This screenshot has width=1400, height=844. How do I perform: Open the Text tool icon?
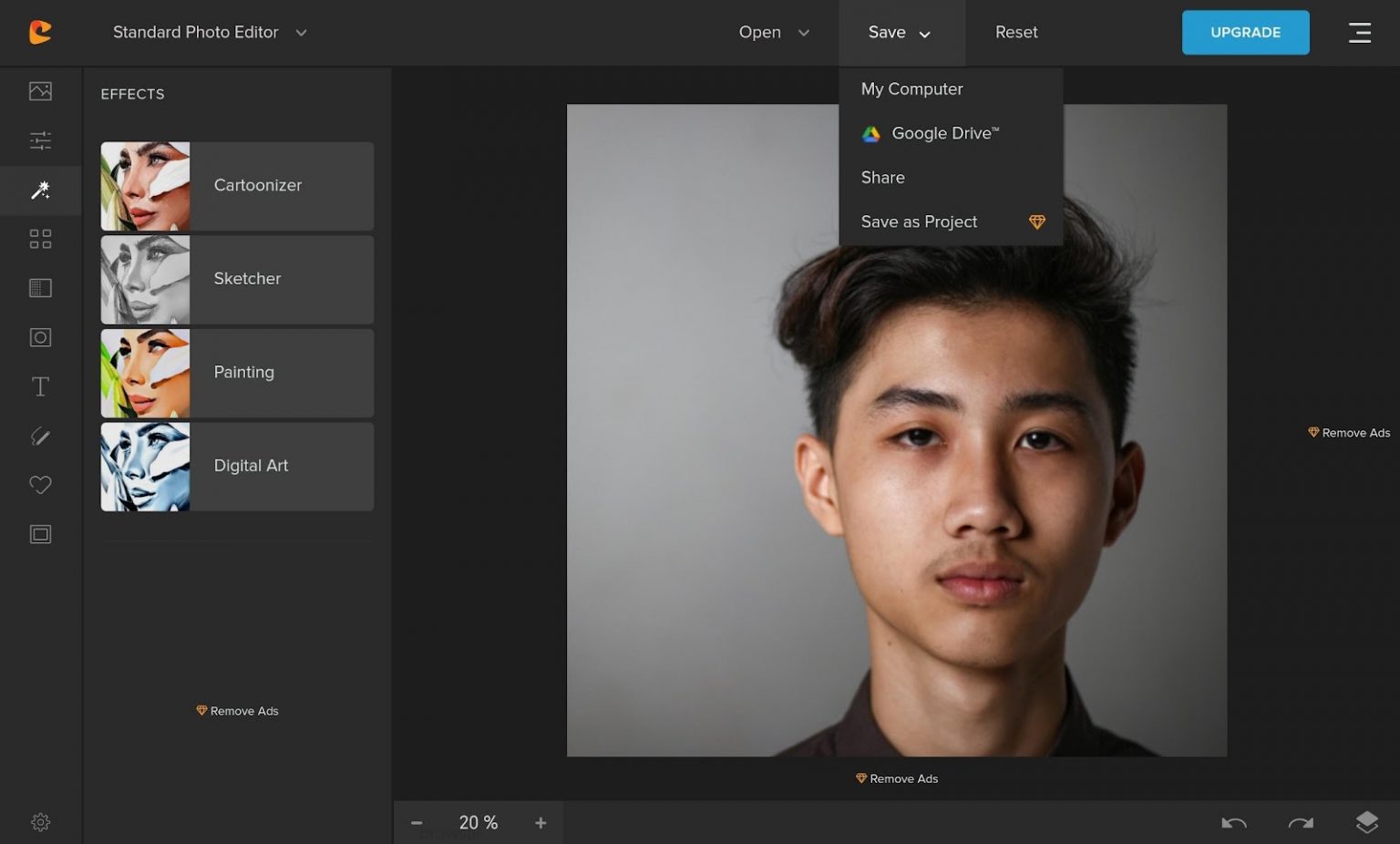pyautogui.click(x=40, y=386)
